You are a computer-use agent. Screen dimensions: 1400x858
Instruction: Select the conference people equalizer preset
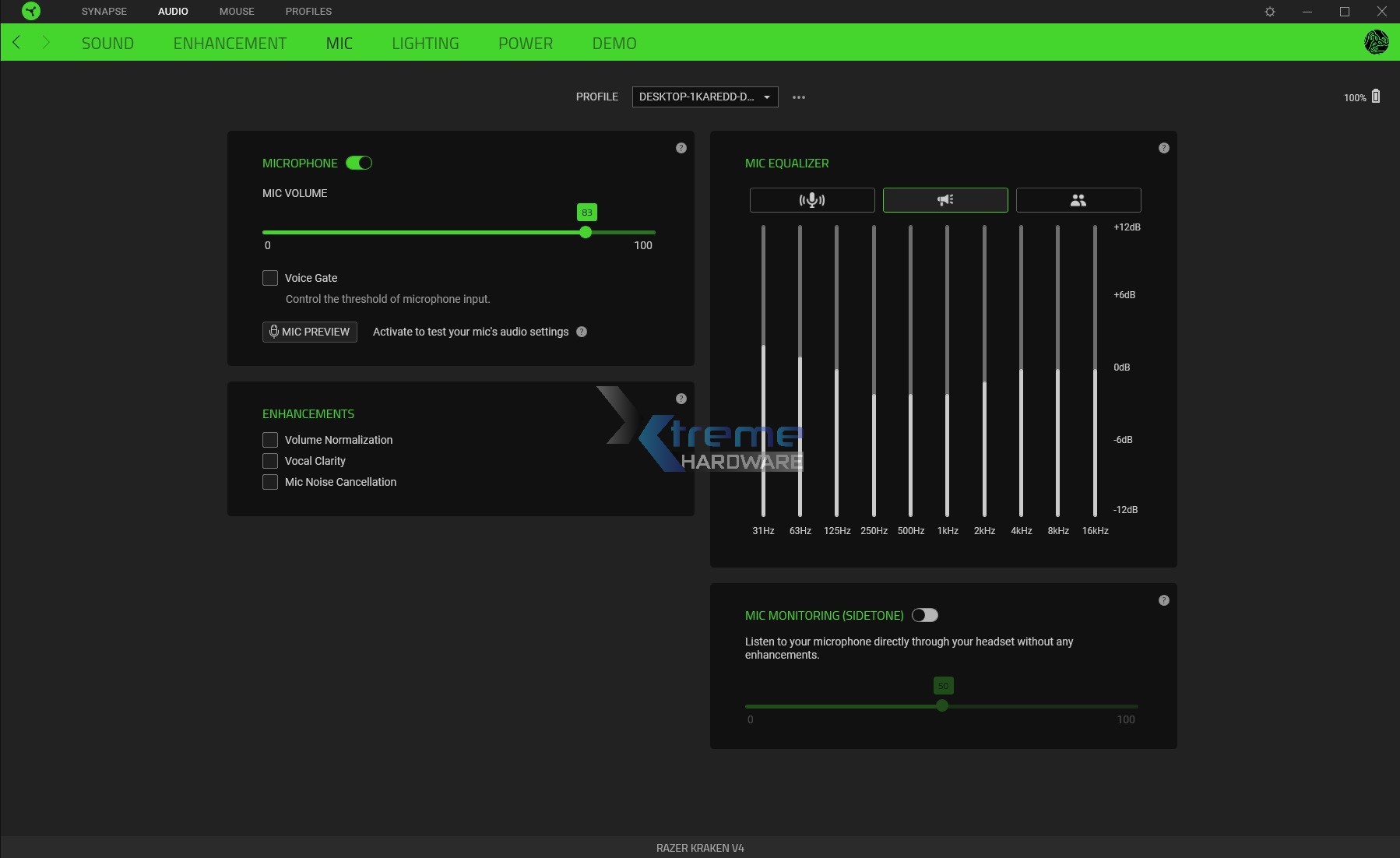tap(1078, 200)
